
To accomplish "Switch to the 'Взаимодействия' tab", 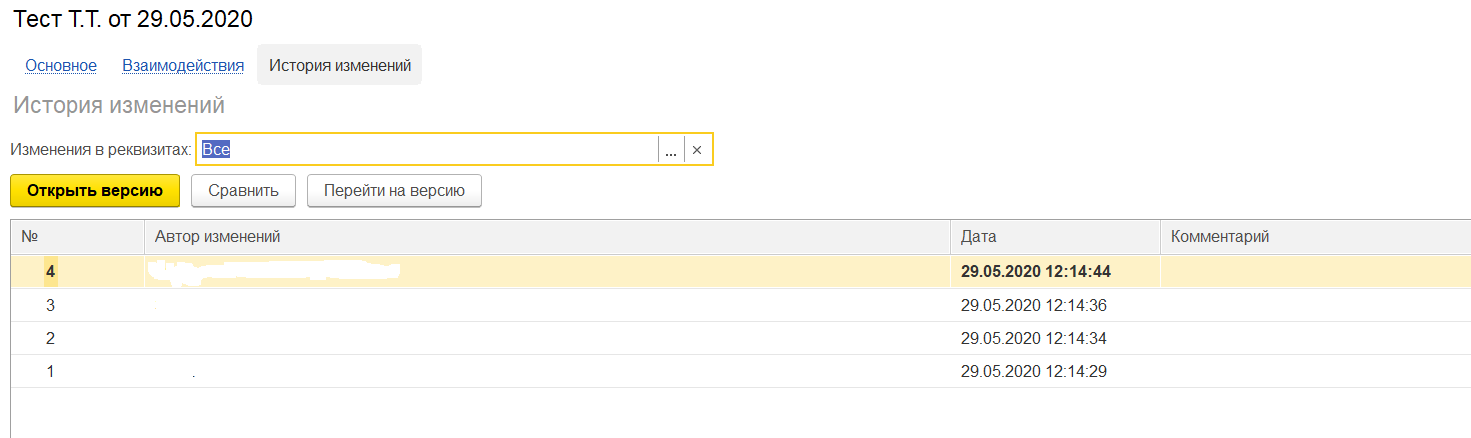I will coord(183,66).
